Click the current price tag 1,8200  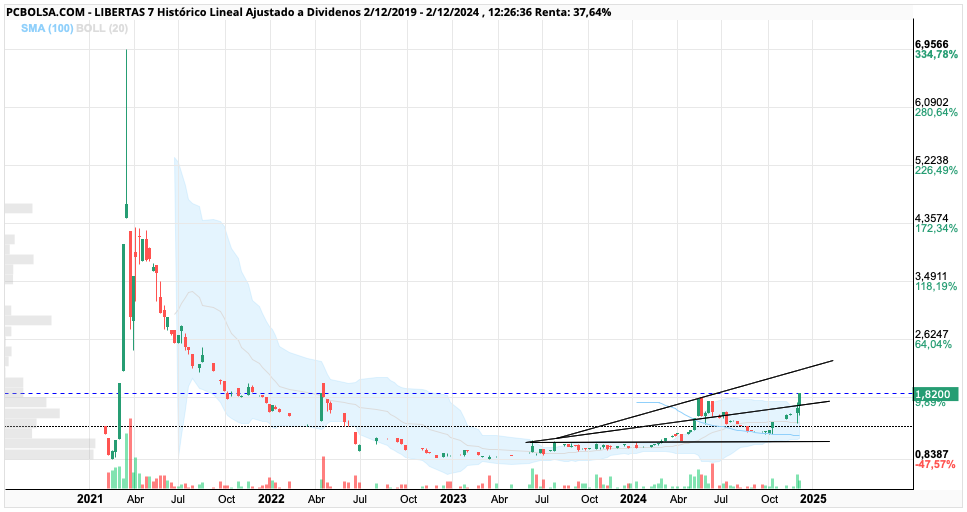click(936, 394)
